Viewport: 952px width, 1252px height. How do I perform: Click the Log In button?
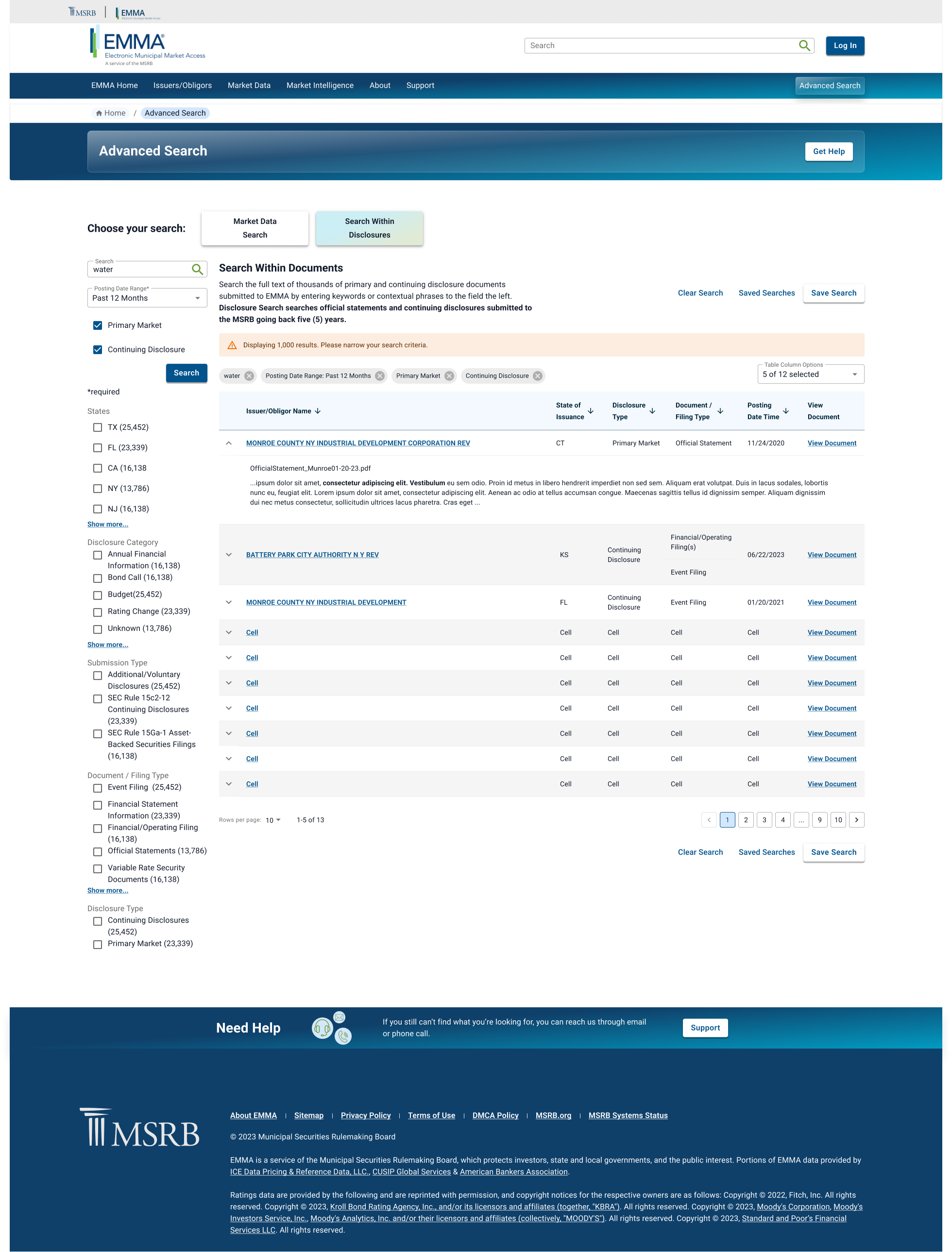[845, 45]
